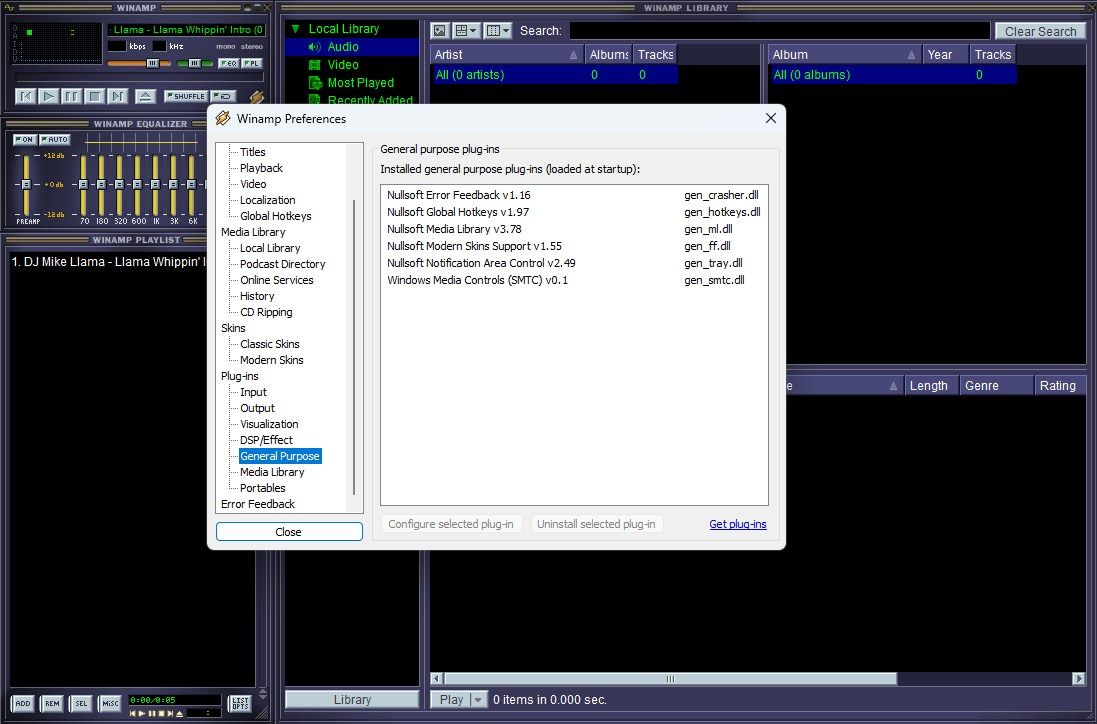Select Classic Skins in the Preferences tree

pos(269,344)
